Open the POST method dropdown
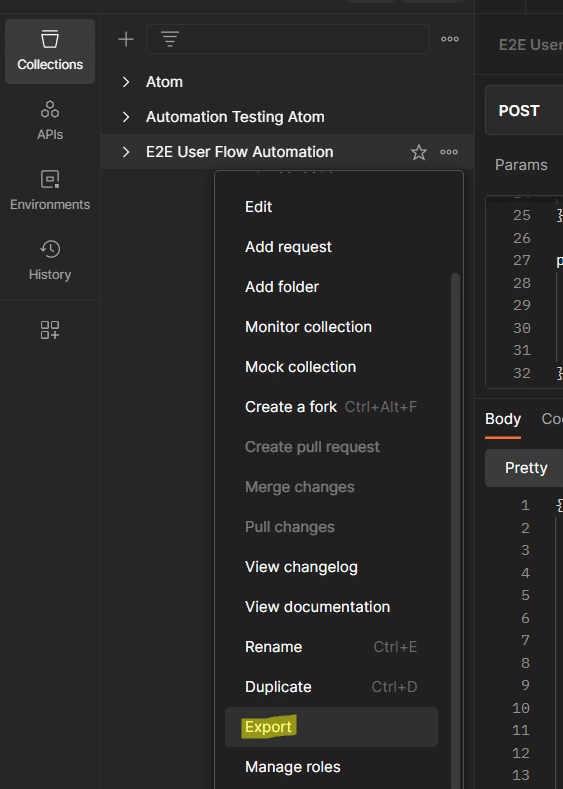 (x=524, y=111)
